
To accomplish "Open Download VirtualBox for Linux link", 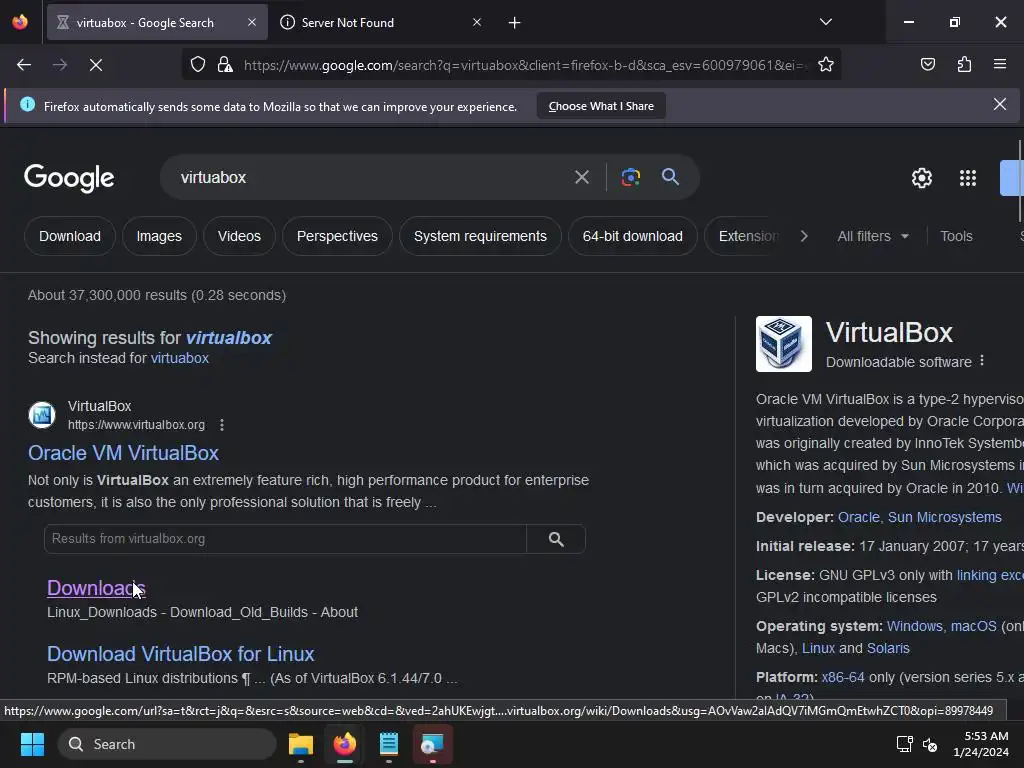I will (x=180, y=654).
